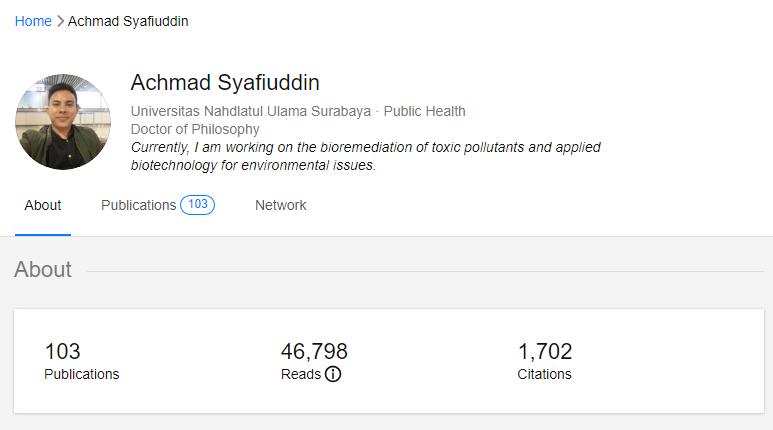The width and height of the screenshot is (773, 430).
Task: Click the Publications label in stats card
Action: click(x=81, y=374)
